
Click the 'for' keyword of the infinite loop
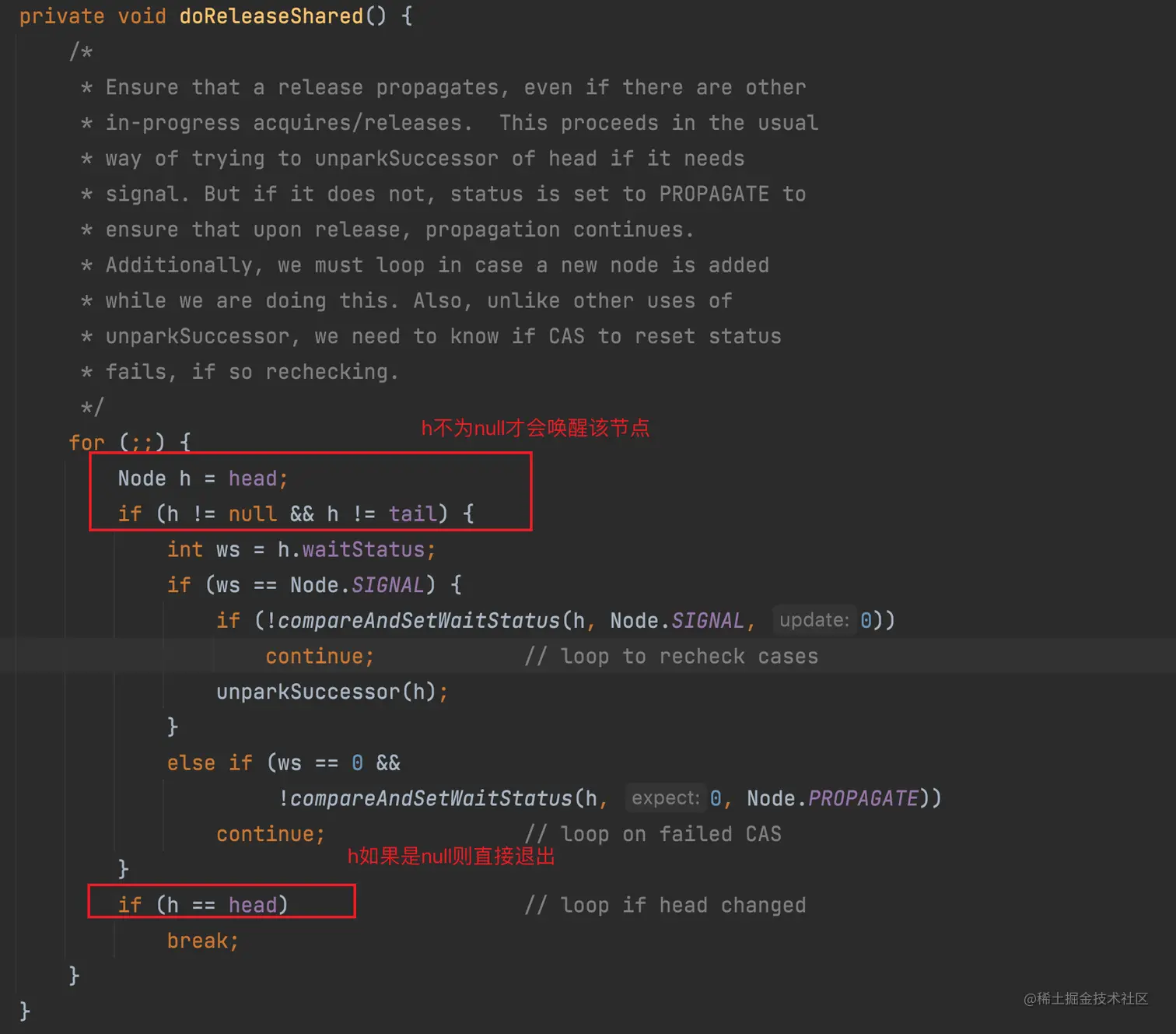[x=86, y=443]
